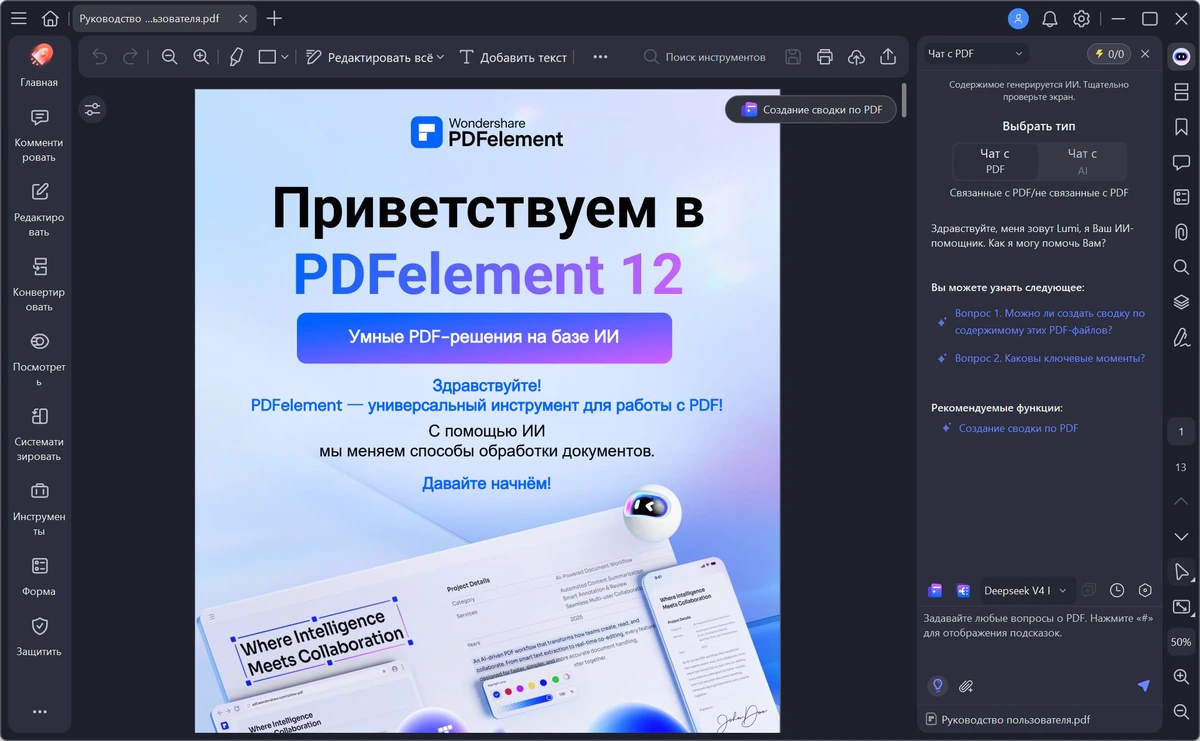Open the Deepseek V4 model dropdown
Screen dimensions: 1200x741
click(x=1026, y=590)
